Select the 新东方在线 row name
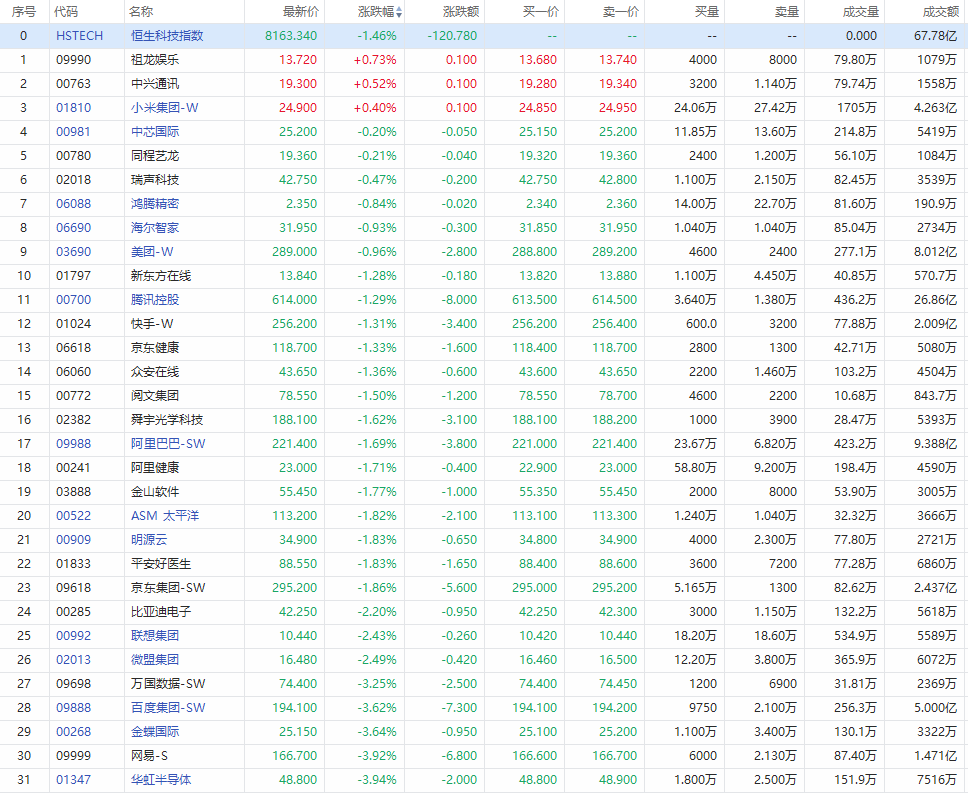The height and width of the screenshot is (795, 968). coord(161,276)
